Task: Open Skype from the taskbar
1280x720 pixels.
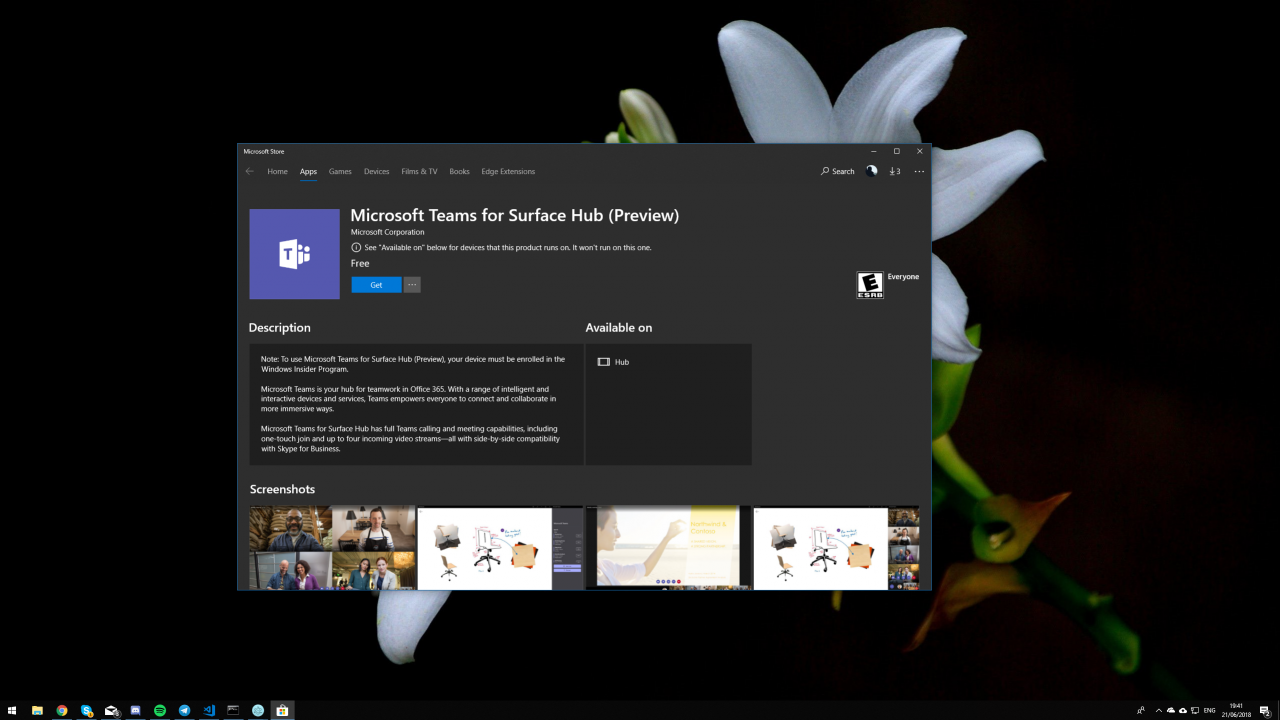Action: coord(87,710)
